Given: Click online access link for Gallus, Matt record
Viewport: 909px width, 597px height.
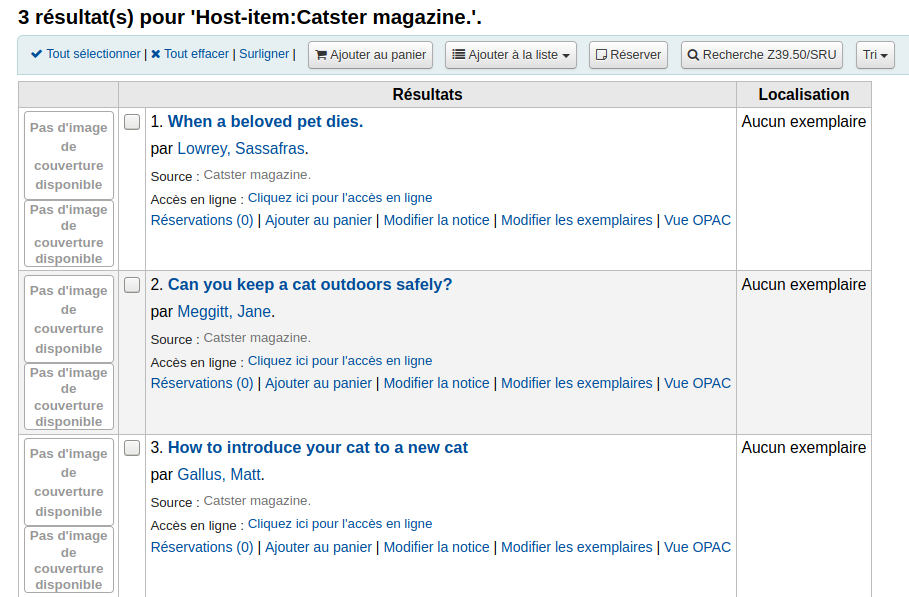Looking at the screenshot, I should click(340, 524).
